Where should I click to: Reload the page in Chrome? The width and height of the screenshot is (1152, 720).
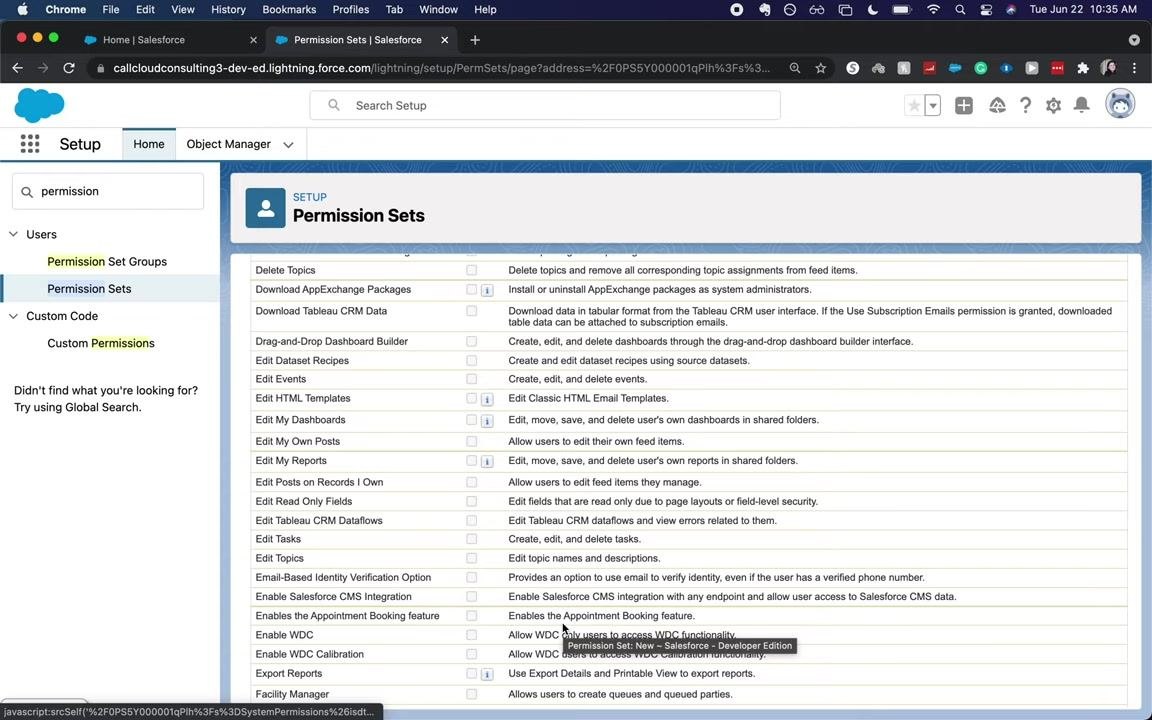[68, 68]
